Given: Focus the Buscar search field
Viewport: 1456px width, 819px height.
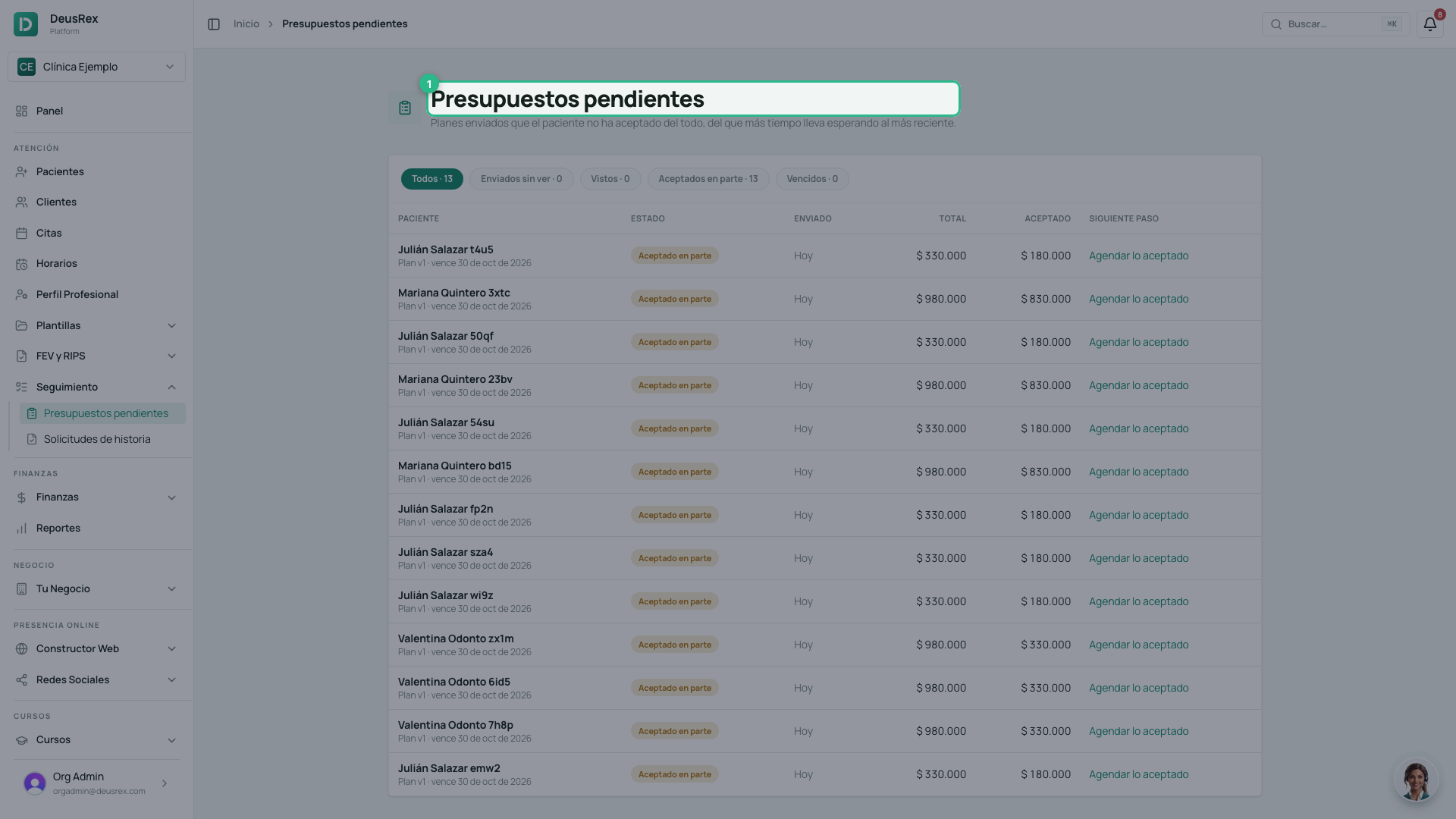Looking at the screenshot, I should click(x=1335, y=24).
